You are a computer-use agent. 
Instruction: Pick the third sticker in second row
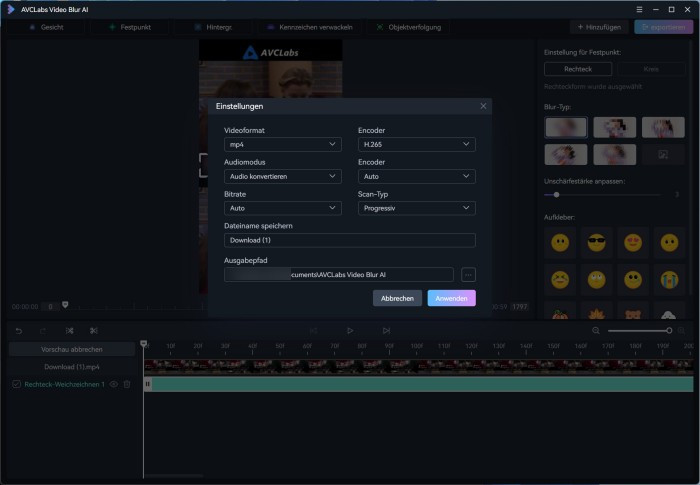pos(633,280)
